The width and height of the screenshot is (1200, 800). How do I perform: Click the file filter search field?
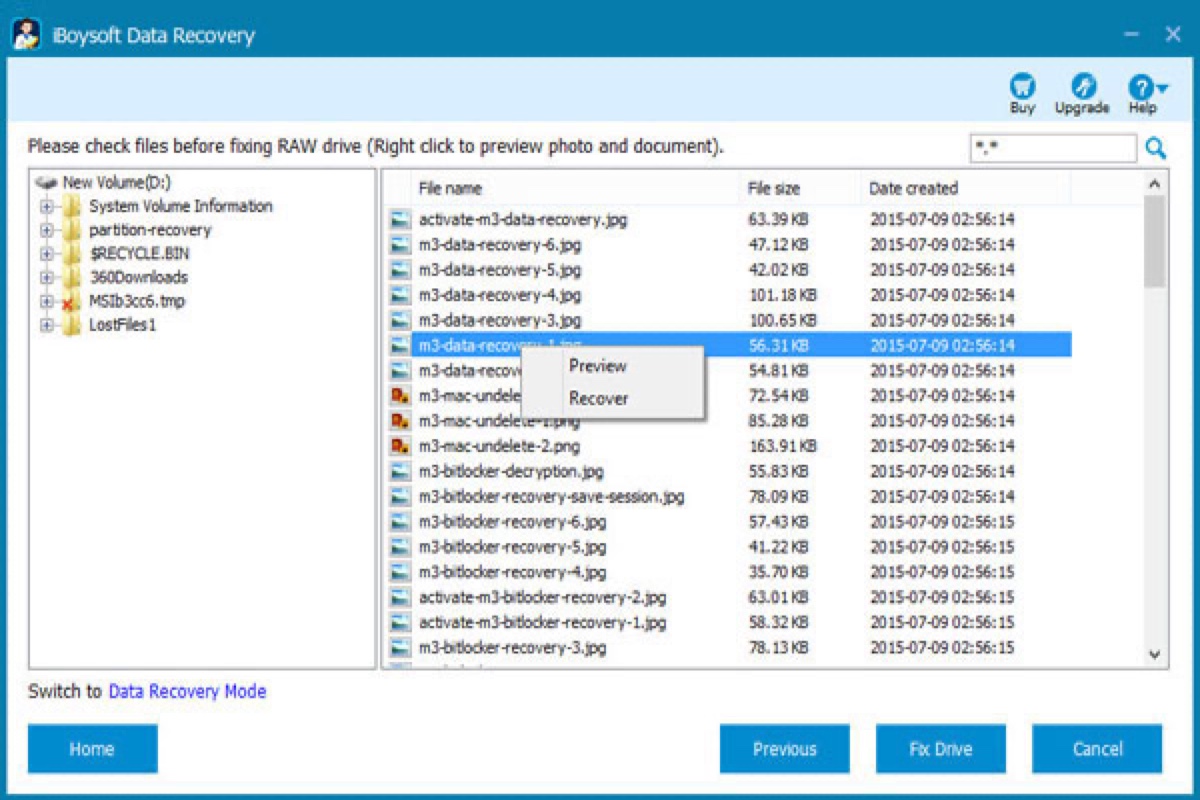click(x=1052, y=149)
